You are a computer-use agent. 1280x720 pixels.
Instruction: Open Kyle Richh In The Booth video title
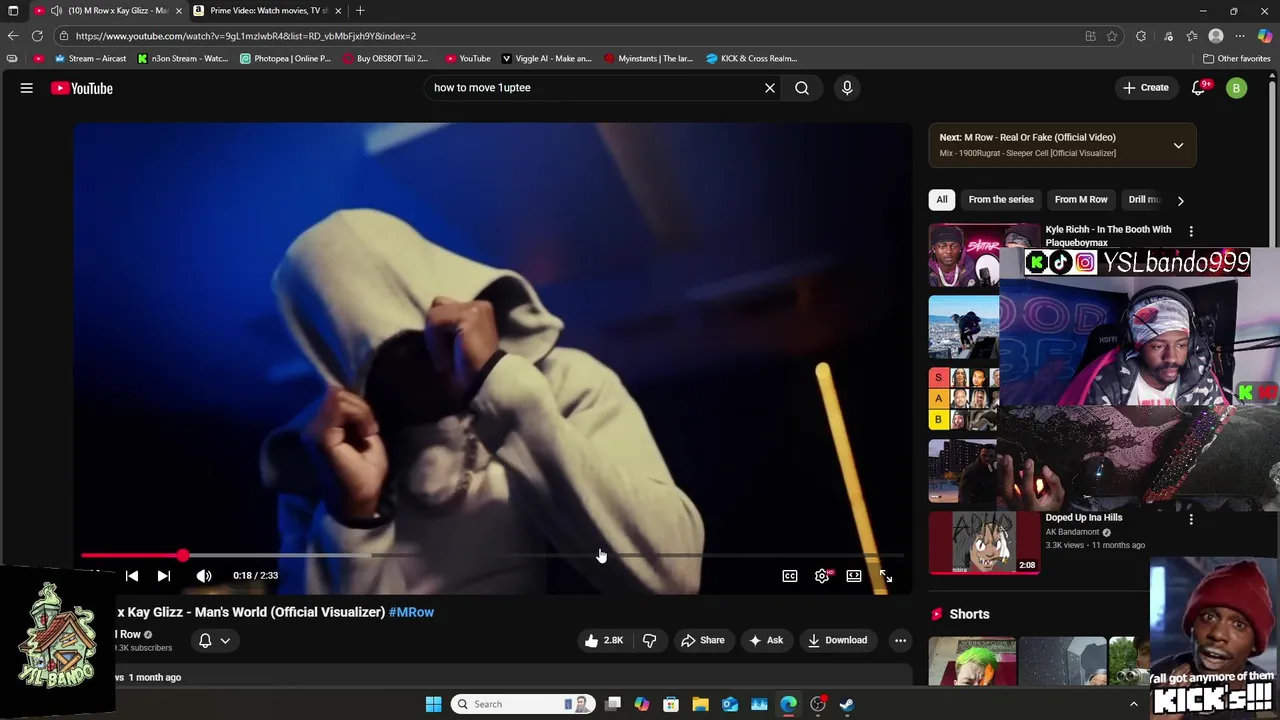pos(1108,236)
